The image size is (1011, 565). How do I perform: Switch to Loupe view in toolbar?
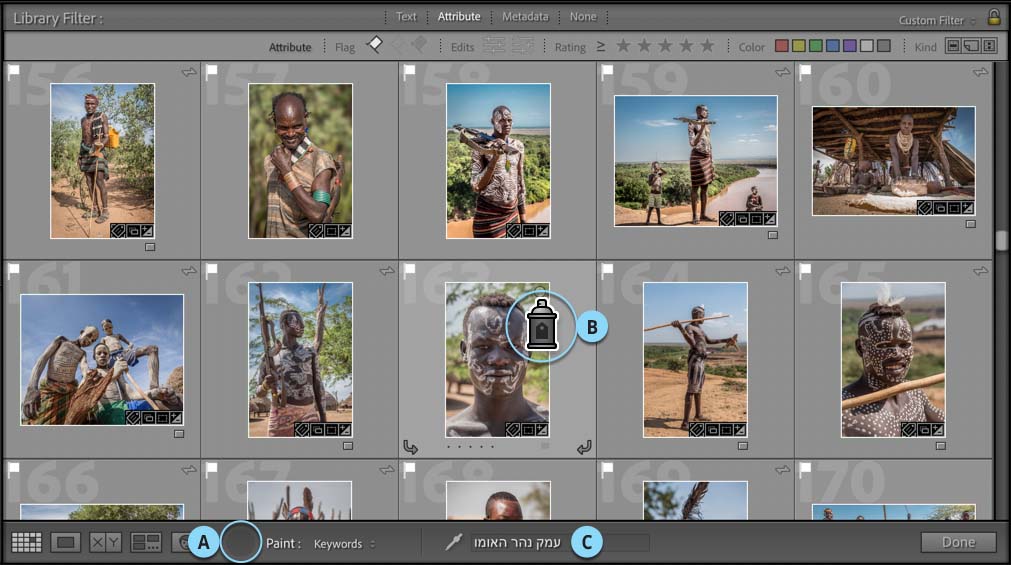(65, 542)
